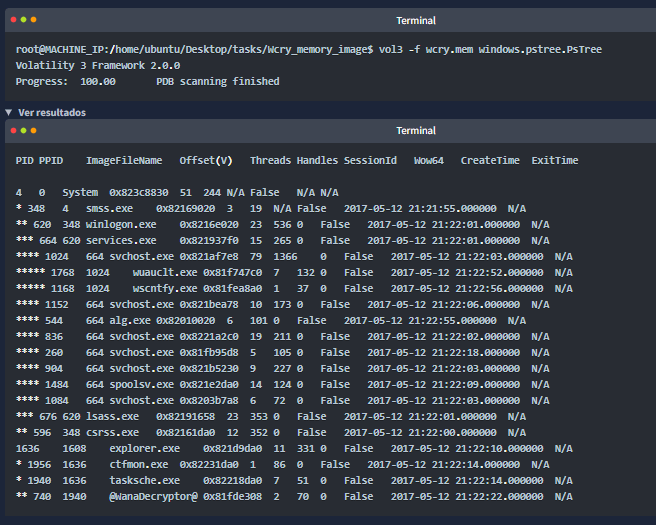Click svchost.exe in the PID 1152 row
This screenshot has height=525, width=656.
tap(141, 305)
